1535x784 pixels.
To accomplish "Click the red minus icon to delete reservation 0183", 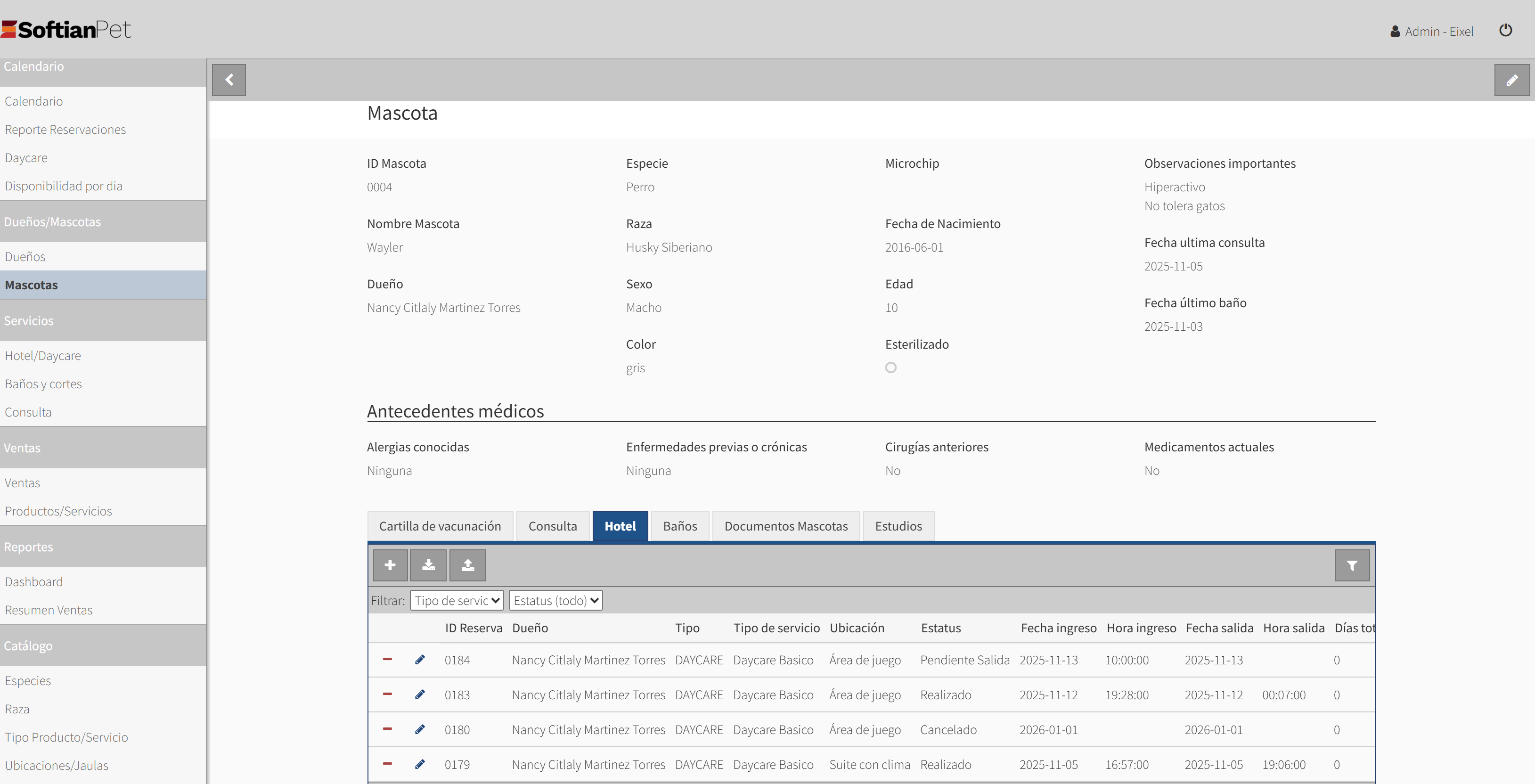I will (x=387, y=694).
